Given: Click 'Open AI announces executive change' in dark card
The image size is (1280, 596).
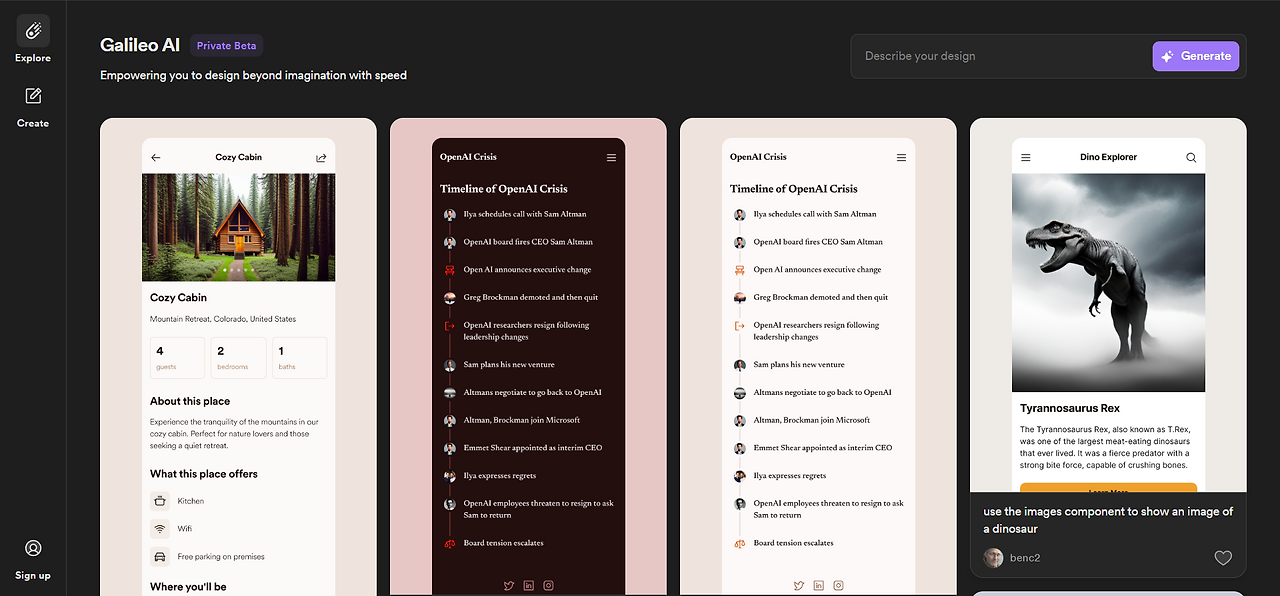Looking at the screenshot, I should click(527, 270).
